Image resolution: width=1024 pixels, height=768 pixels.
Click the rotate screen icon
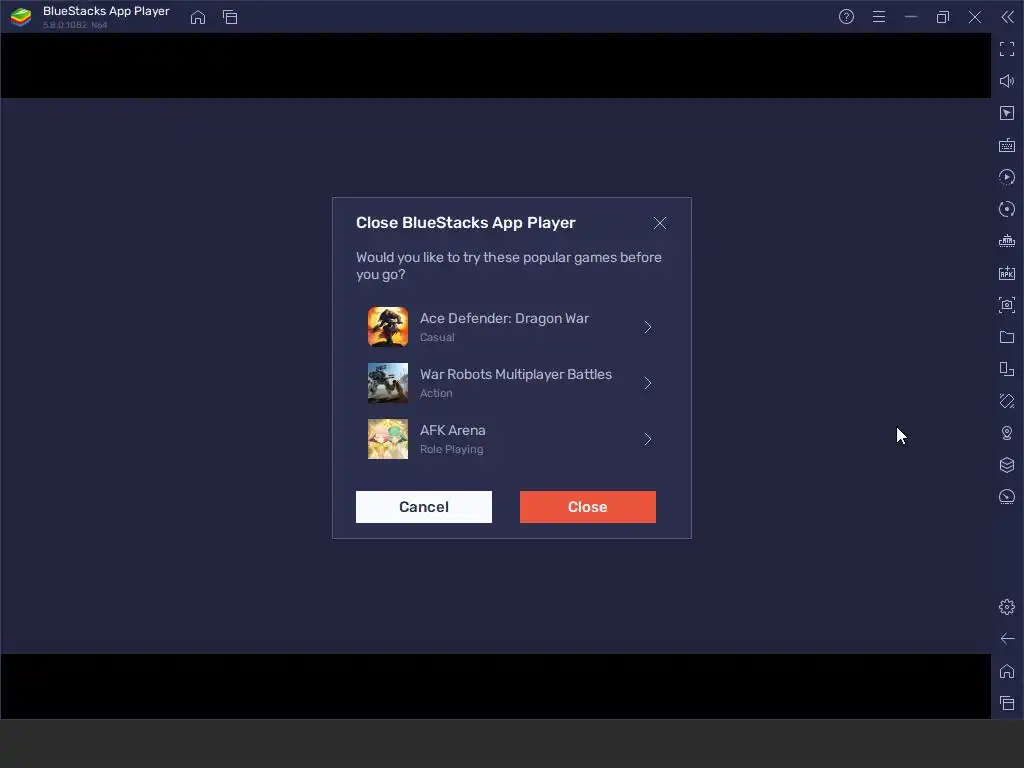point(1007,369)
